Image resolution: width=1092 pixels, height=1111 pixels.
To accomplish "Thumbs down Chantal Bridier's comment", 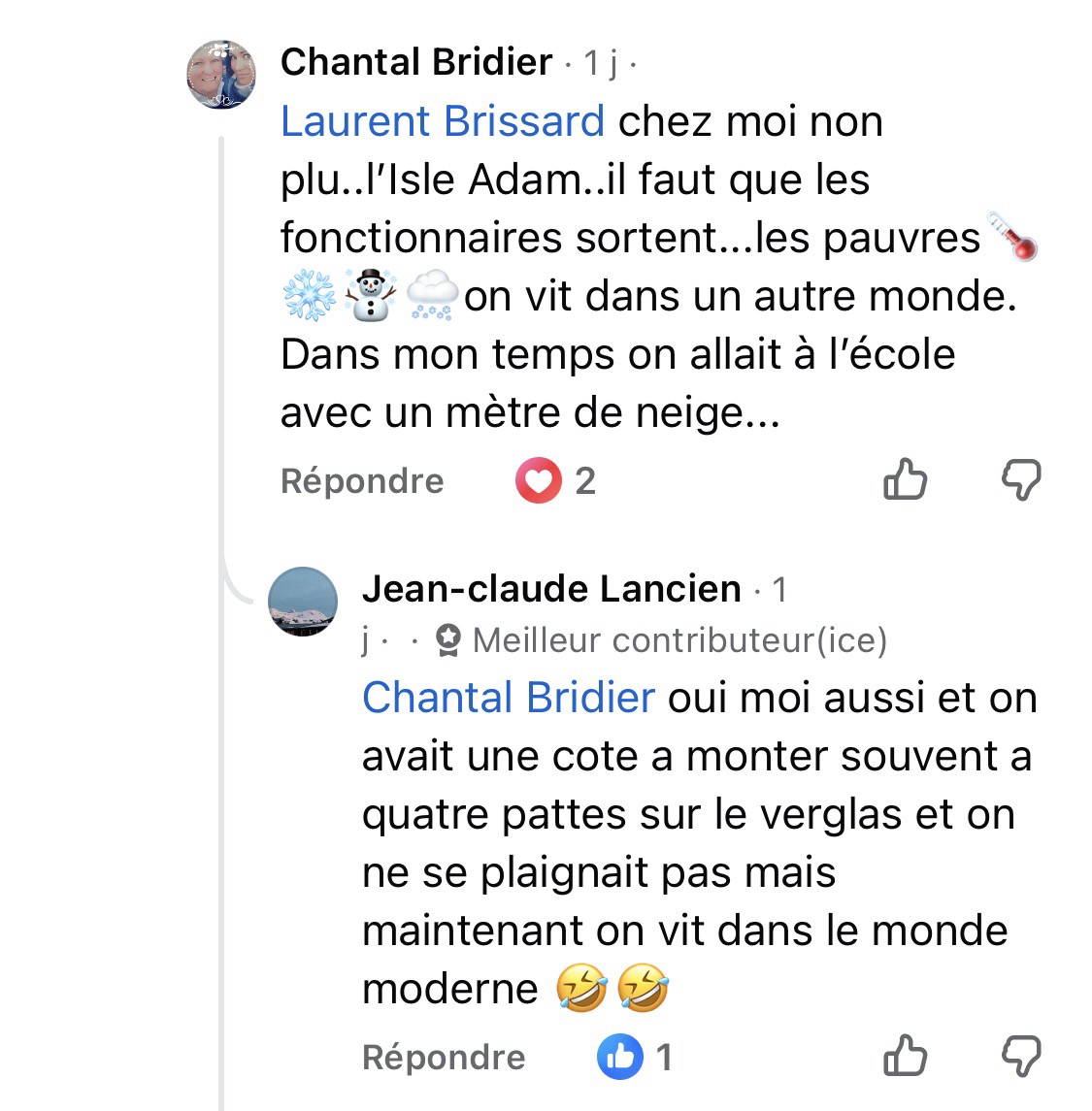I will click(x=1020, y=480).
